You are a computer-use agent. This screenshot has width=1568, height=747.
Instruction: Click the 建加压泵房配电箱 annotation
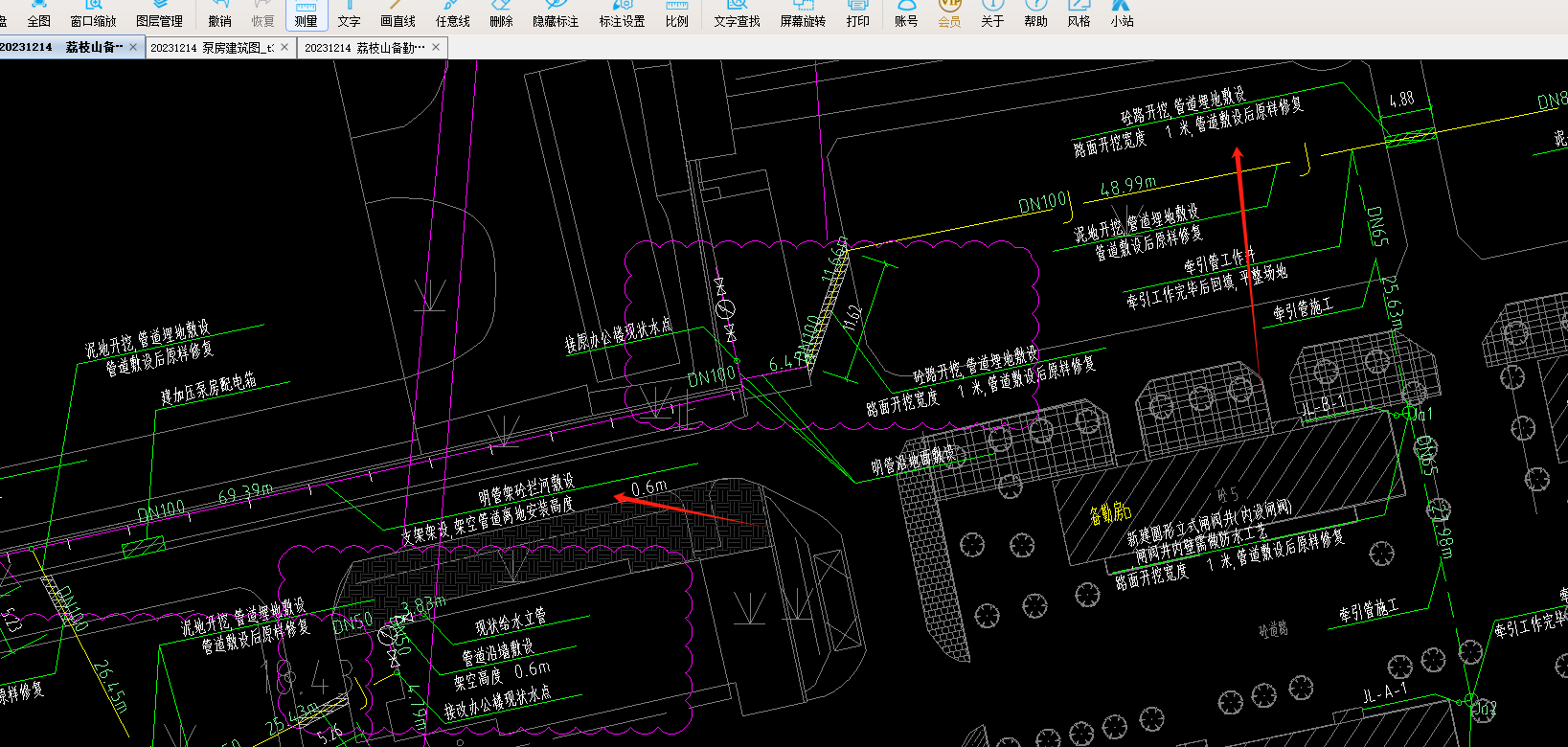click(x=208, y=387)
